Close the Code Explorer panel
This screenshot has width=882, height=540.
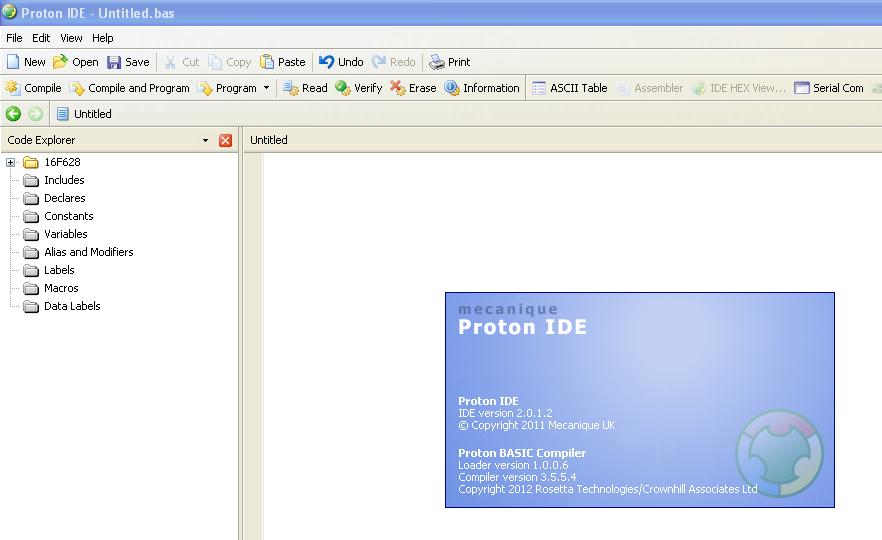click(x=225, y=141)
